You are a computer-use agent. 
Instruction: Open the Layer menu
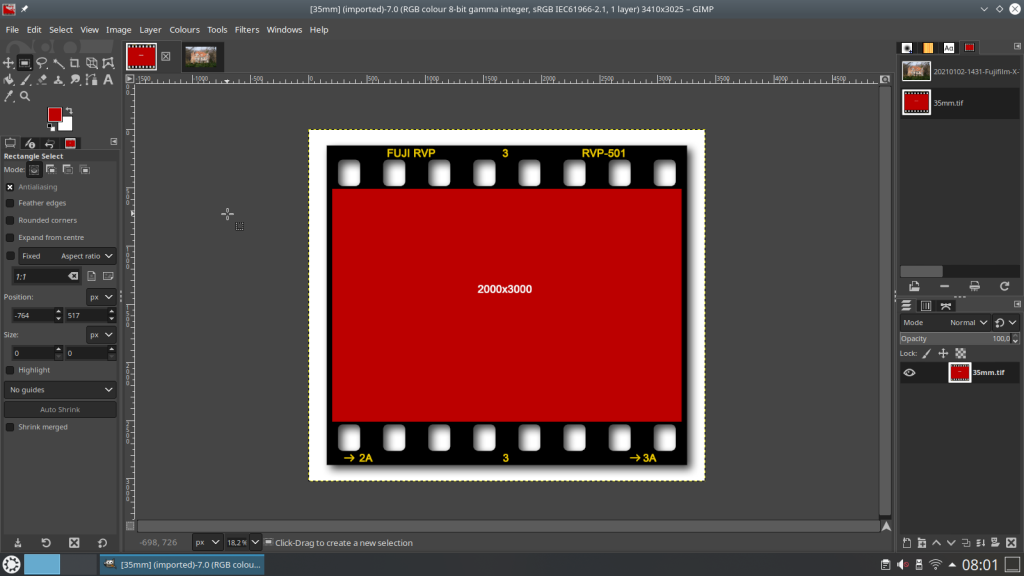pos(150,29)
